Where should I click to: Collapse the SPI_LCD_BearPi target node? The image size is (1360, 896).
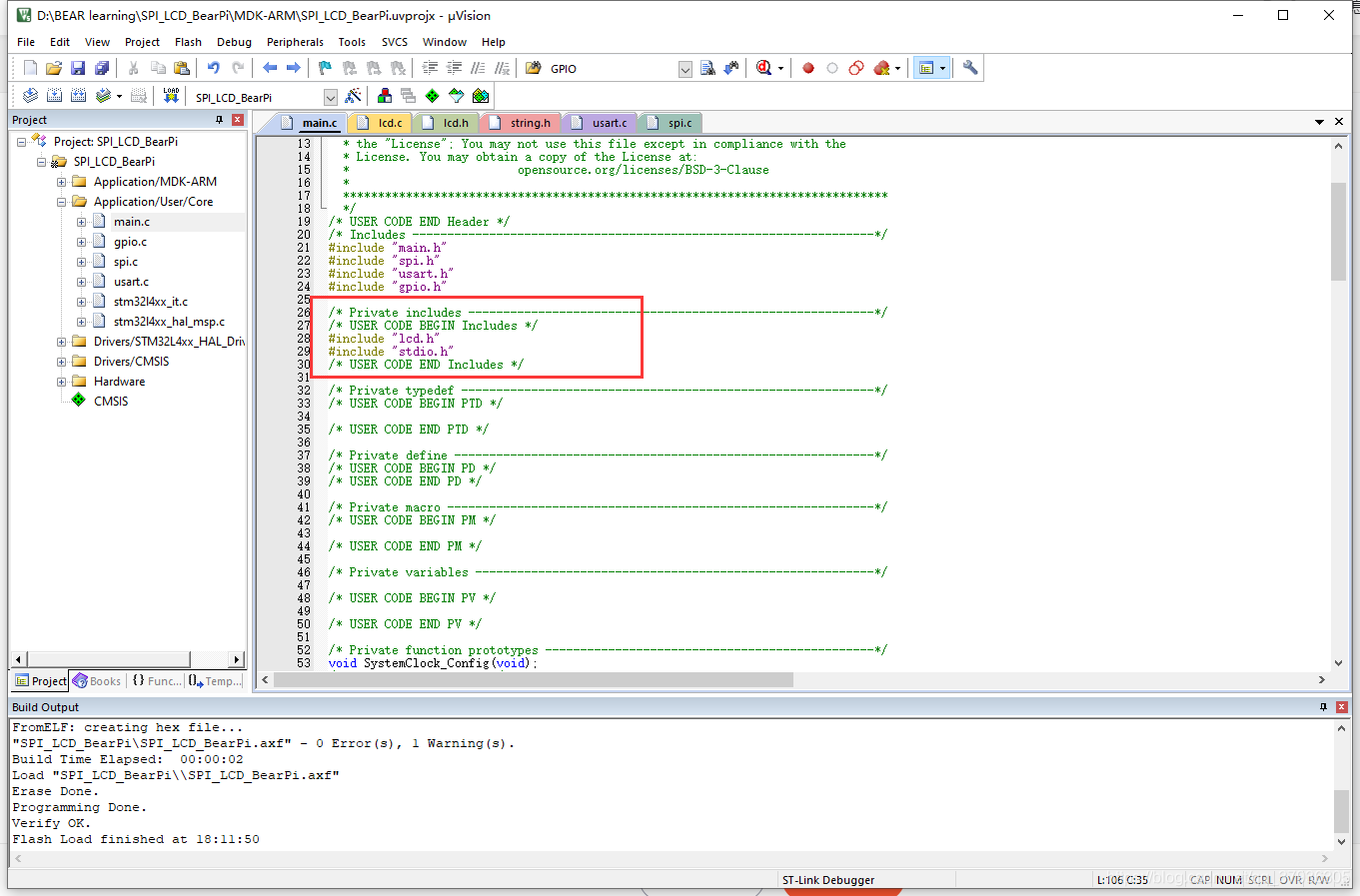coord(41,162)
